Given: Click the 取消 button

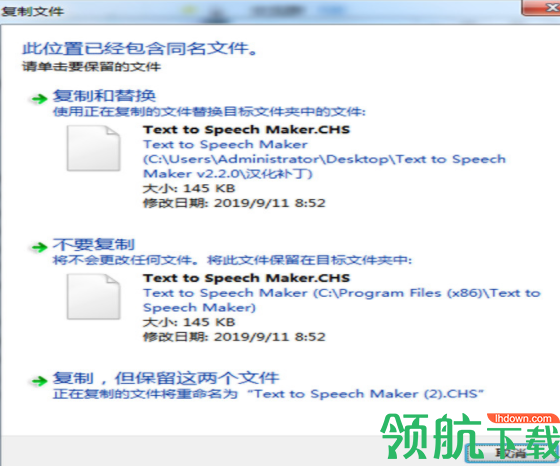Looking at the screenshot, I should [x=511, y=453].
